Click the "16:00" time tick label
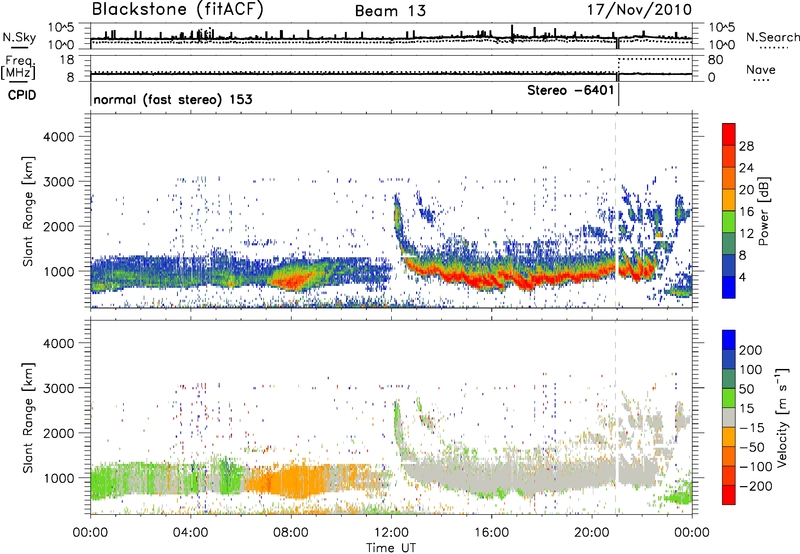 pyautogui.click(x=491, y=533)
